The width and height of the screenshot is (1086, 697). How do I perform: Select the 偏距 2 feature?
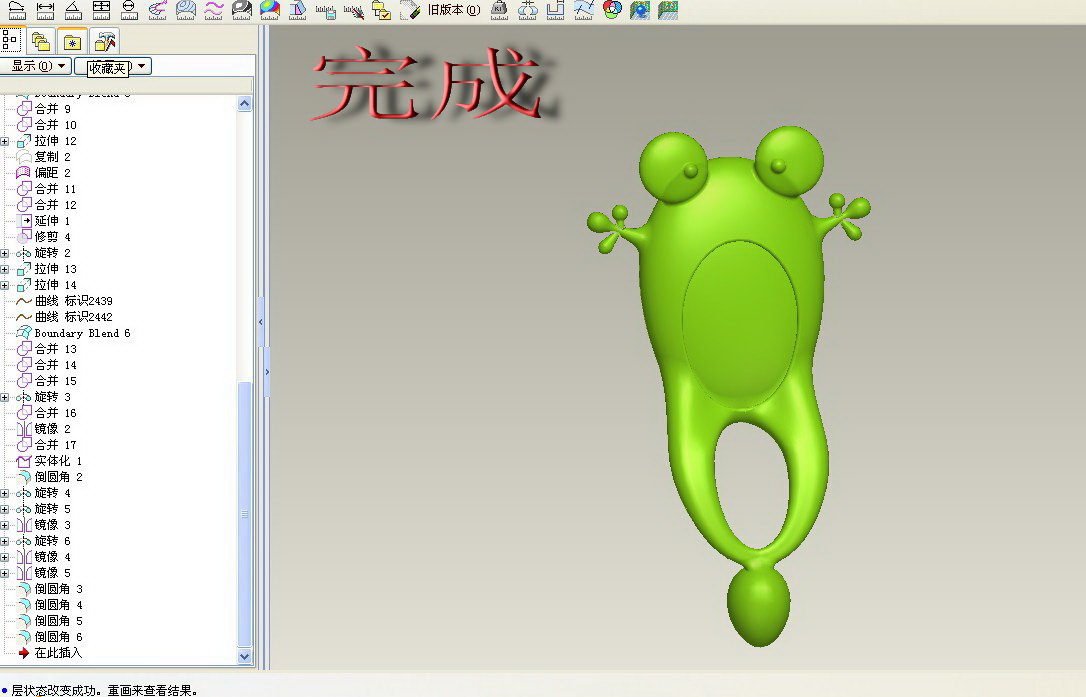pyautogui.click(x=44, y=173)
